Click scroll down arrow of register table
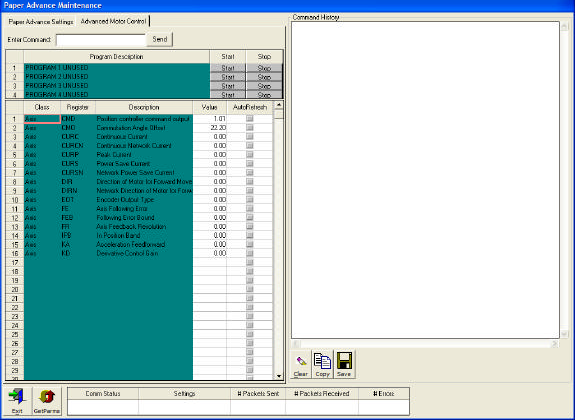This screenshot has width=575, height=420. [279, 376]
